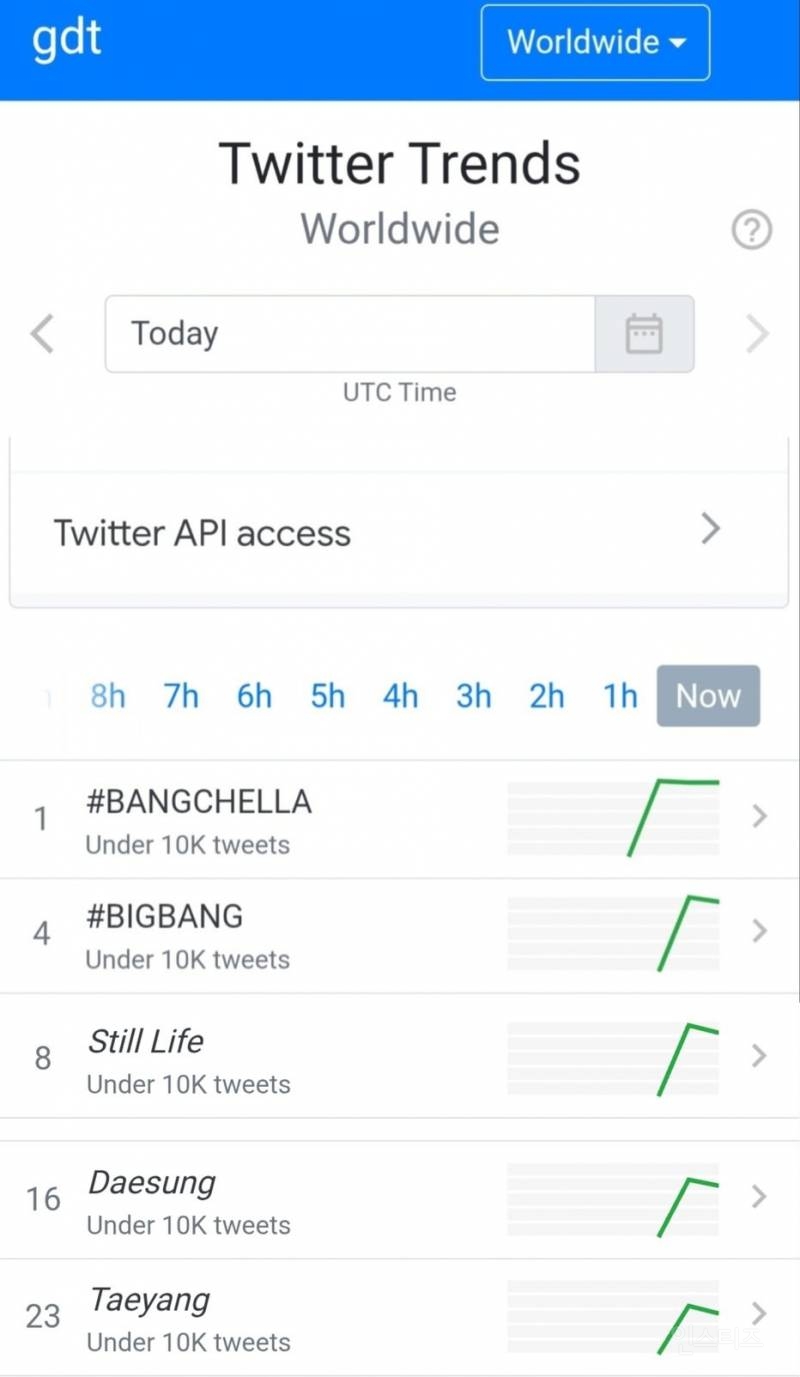Viewport: 800px width, 1377px height.
Task: Open #BANGCHELLA trend details chevron
Action: coord(759,817)
